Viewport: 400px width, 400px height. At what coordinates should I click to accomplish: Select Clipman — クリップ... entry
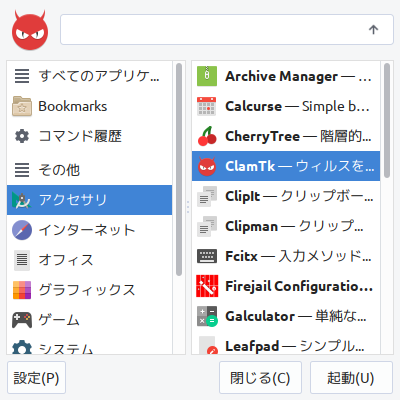[294, 226]
